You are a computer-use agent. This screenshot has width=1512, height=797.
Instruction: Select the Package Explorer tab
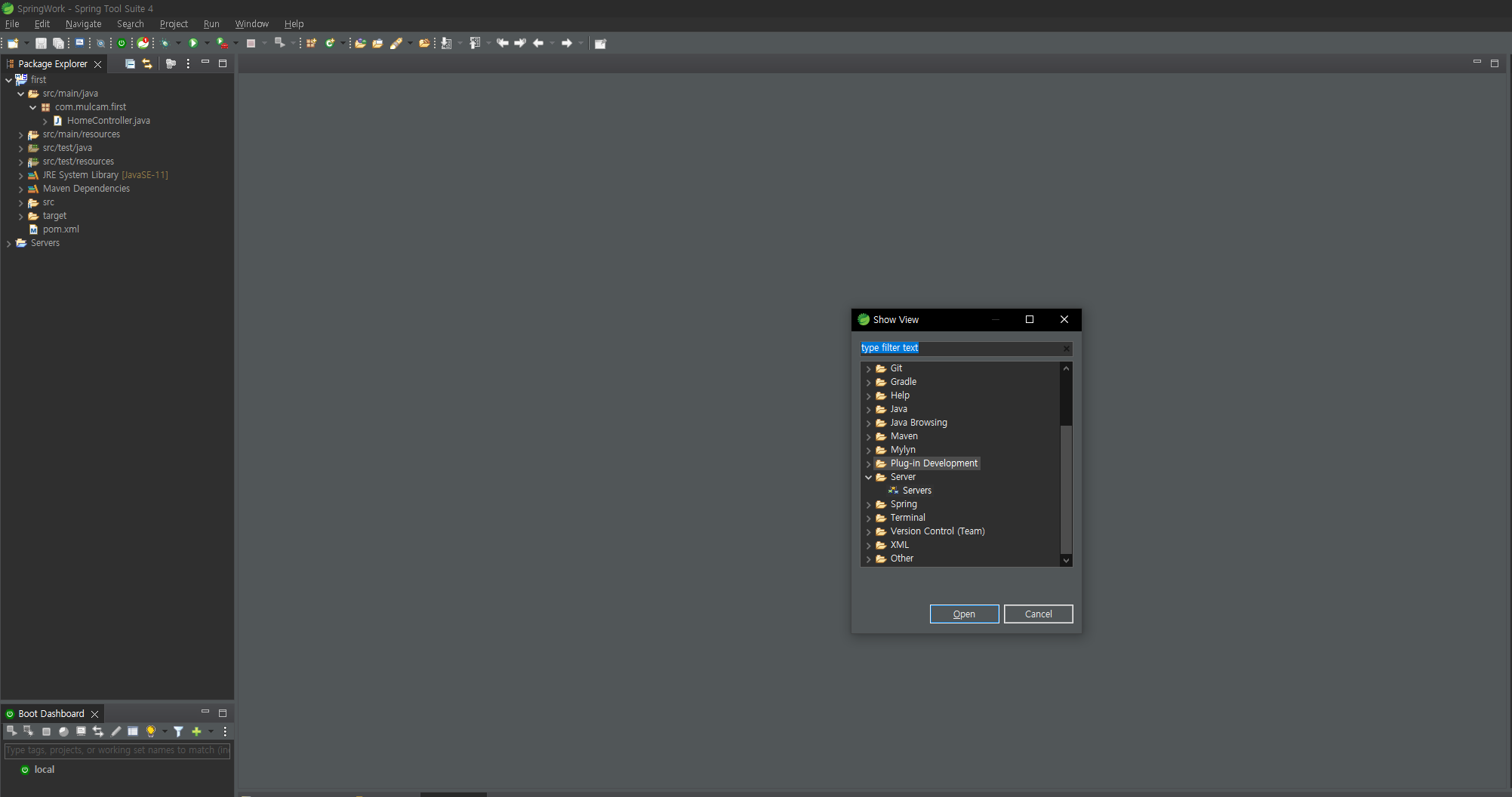tap(53, 63)
